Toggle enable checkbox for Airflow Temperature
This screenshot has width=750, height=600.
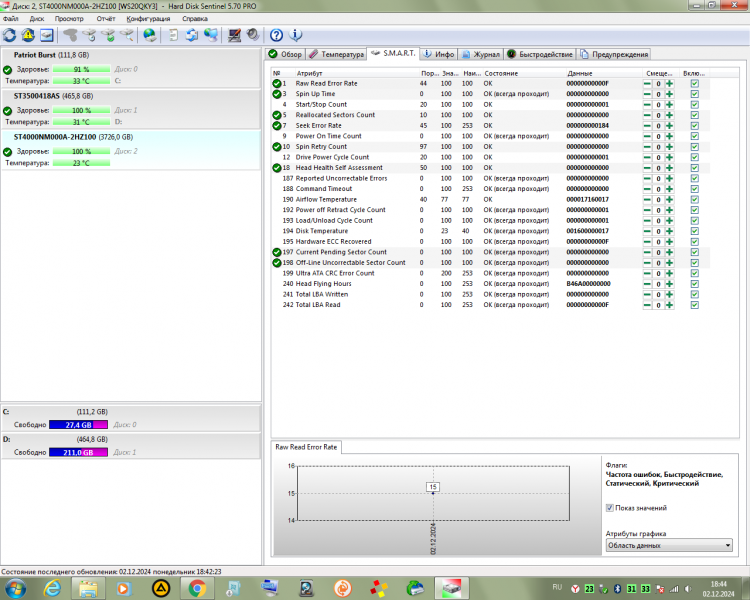click(x=695, y=200)
